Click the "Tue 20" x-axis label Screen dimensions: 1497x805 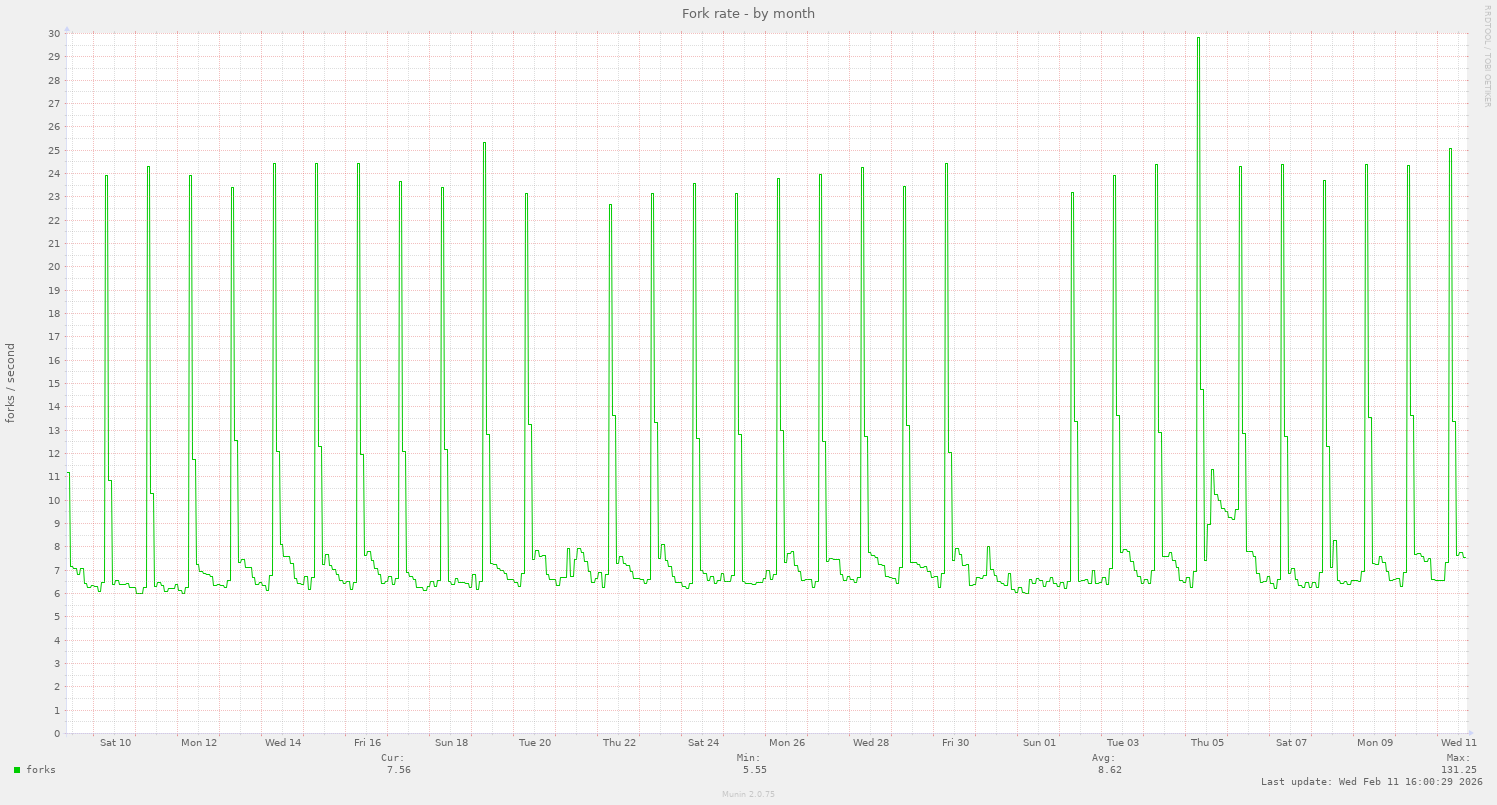(x=535, y=743)
